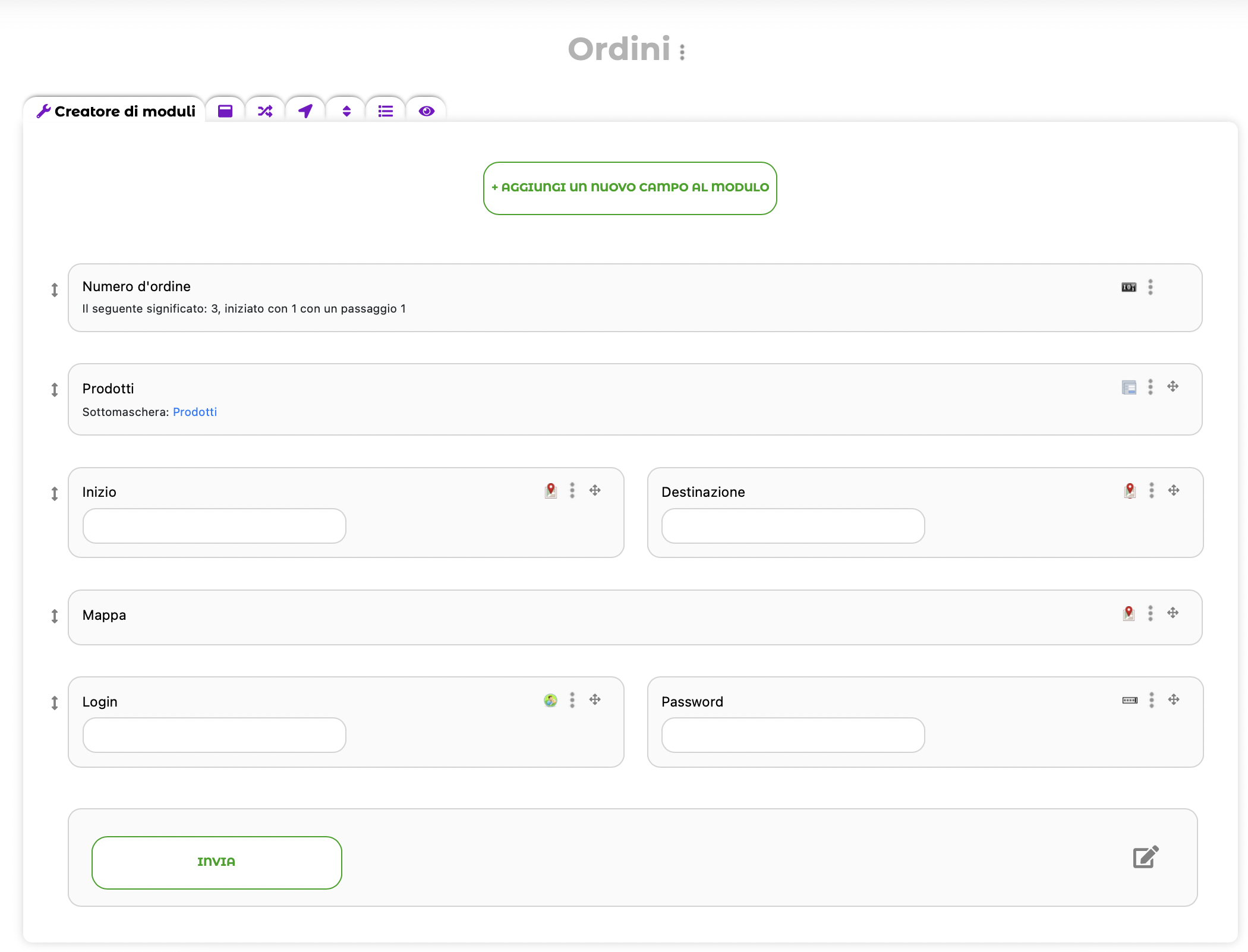Grab the reorder handle for Prodotti row

(55, 390)
